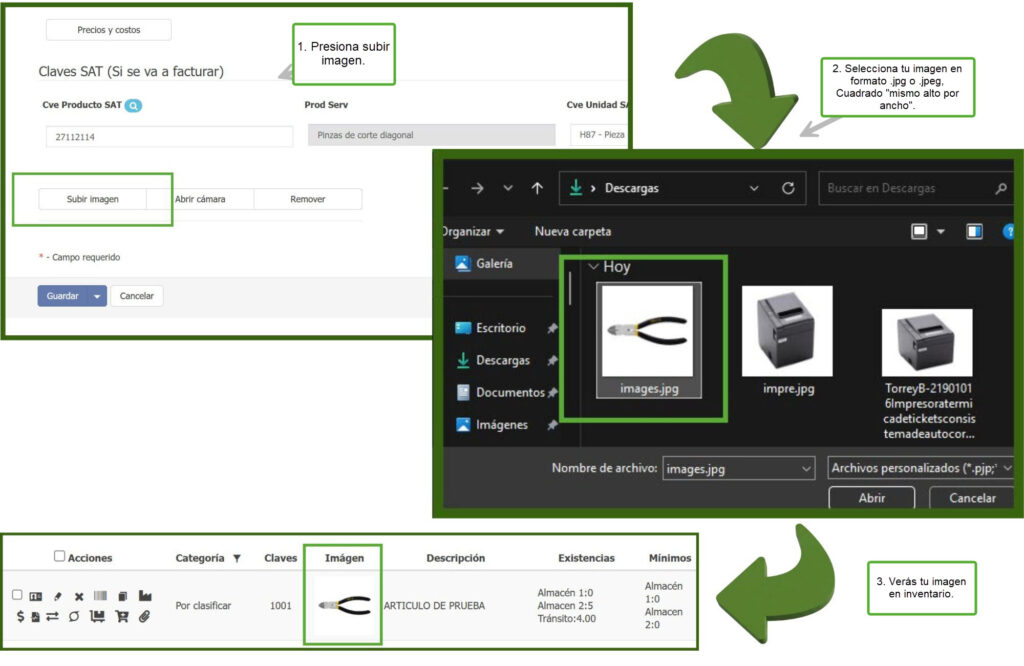Toggle the Acciones header checkbox
The width and height of the screenshot is (1024, 666).
click(x=59, y=556)
